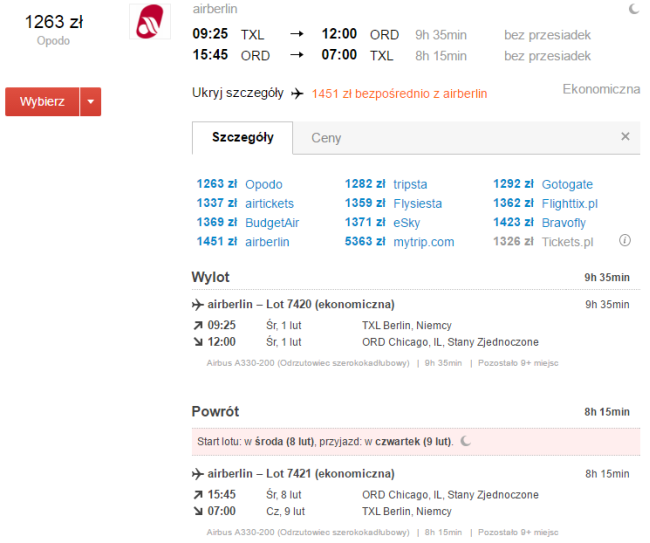Viewport: 650px width, 543px height.
Task: Click the Ekonomiczna class label
Action: (601, 89)
